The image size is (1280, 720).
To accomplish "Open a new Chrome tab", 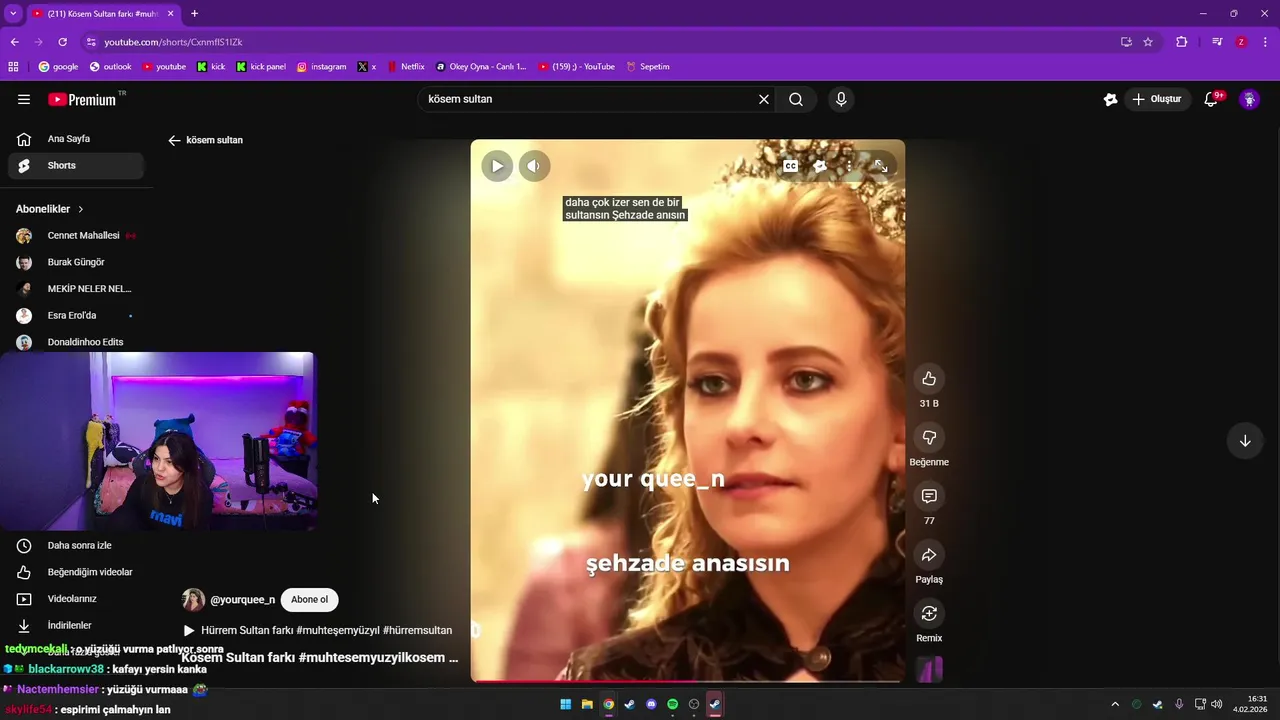I will click(x=194, y=13).
